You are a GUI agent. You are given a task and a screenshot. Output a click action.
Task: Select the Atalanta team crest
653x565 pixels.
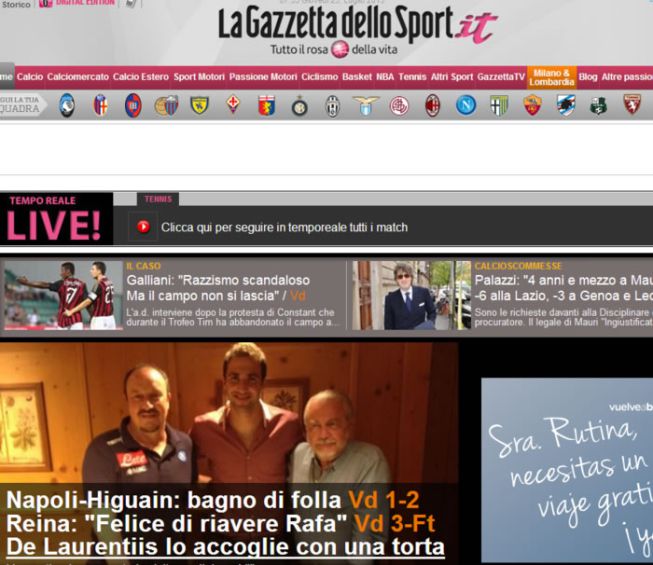click(67, 105)
